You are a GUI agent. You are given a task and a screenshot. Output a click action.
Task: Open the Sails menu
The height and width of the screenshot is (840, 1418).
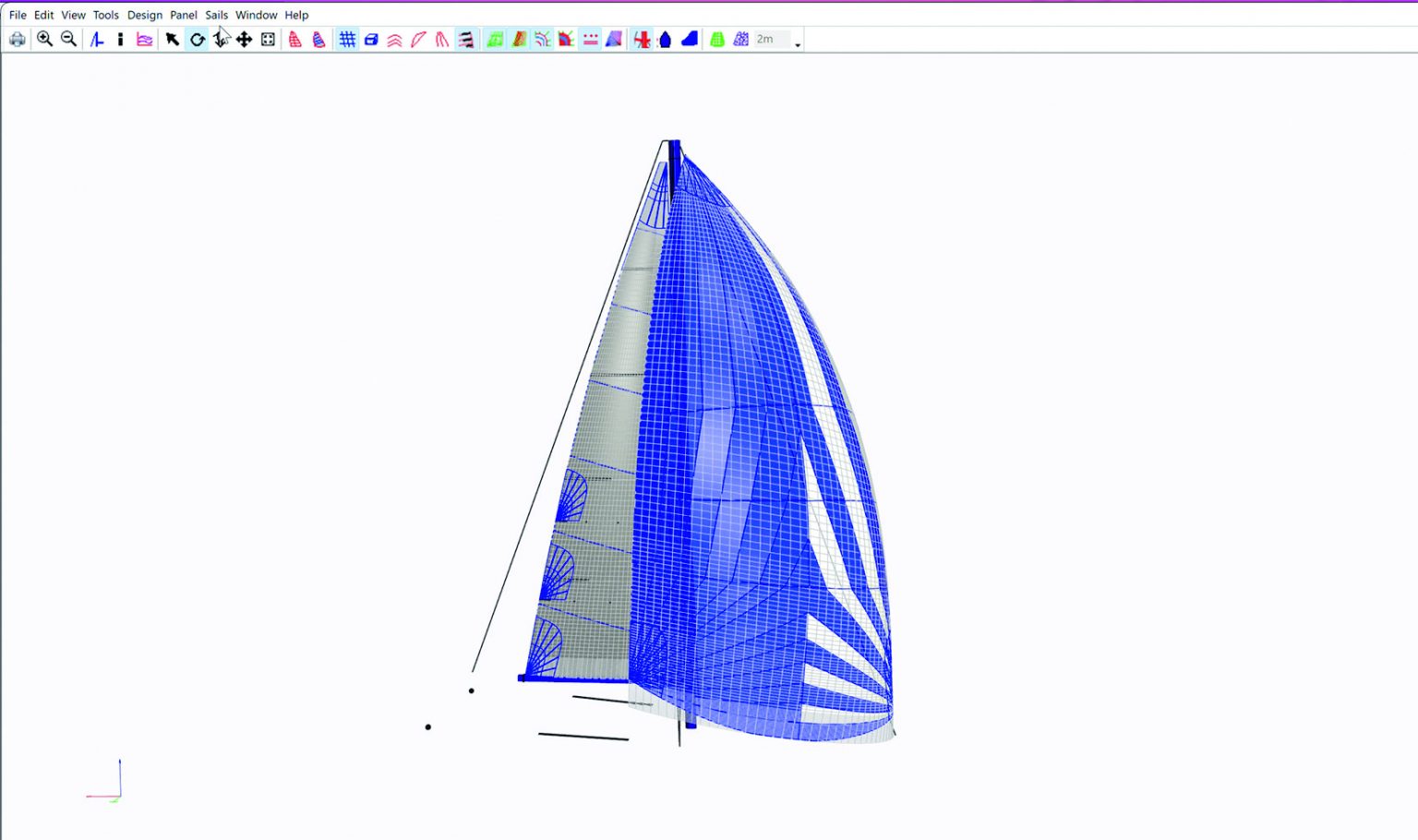[x=216, y=15]
